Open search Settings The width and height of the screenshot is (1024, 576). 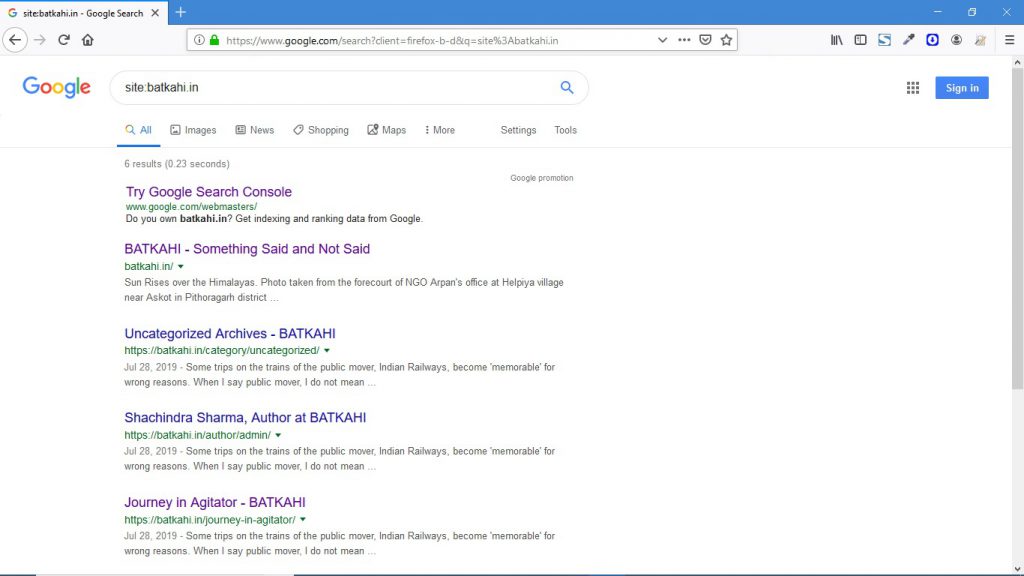(x=519, y=130)
